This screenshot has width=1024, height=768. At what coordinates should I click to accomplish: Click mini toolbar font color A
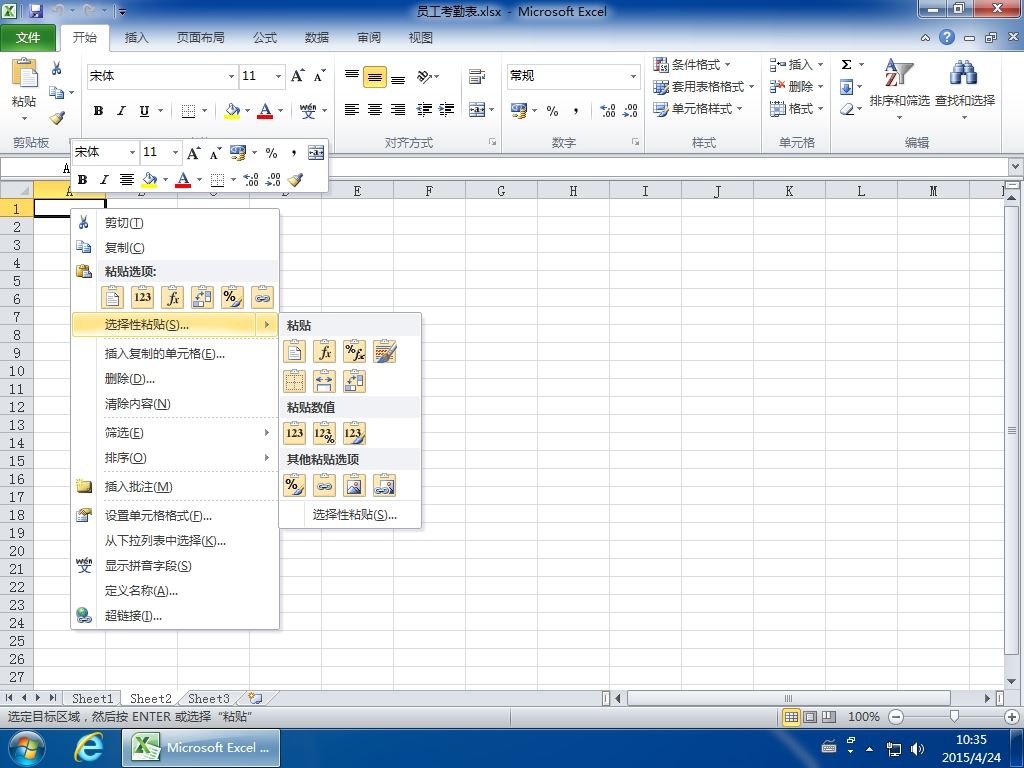(x=184, y=179)
